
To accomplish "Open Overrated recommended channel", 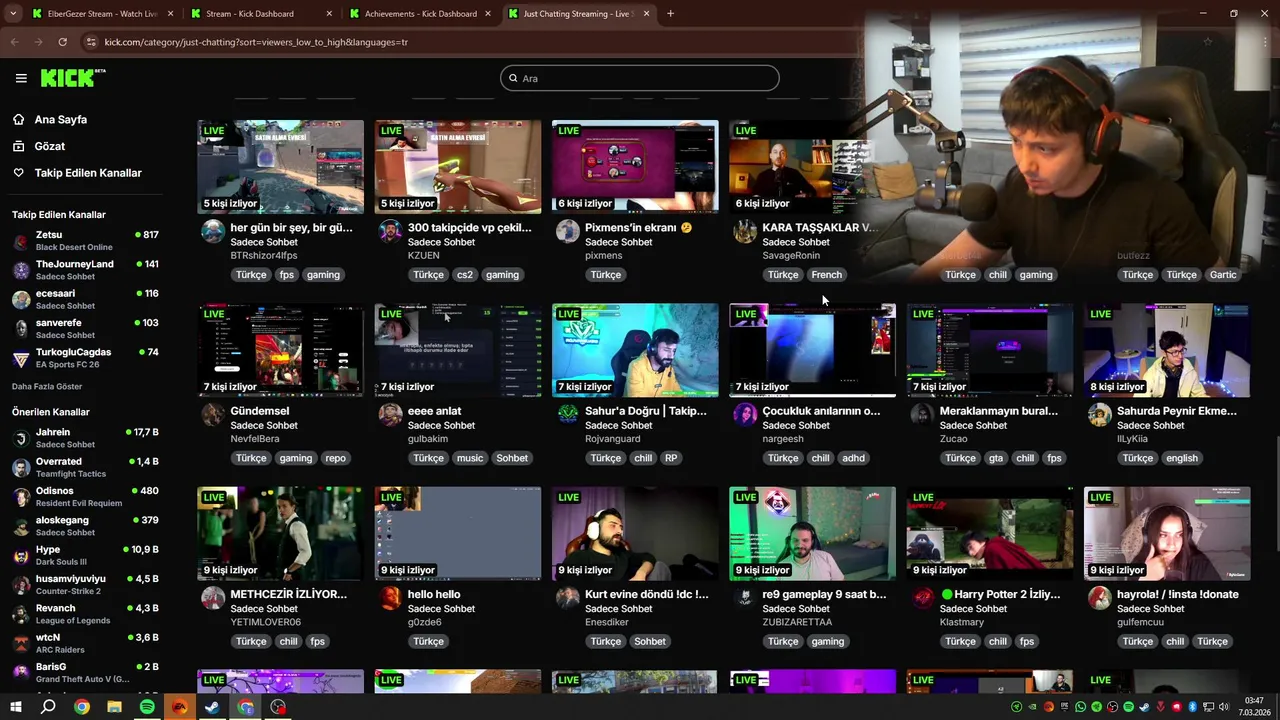I will click(86, 467).
